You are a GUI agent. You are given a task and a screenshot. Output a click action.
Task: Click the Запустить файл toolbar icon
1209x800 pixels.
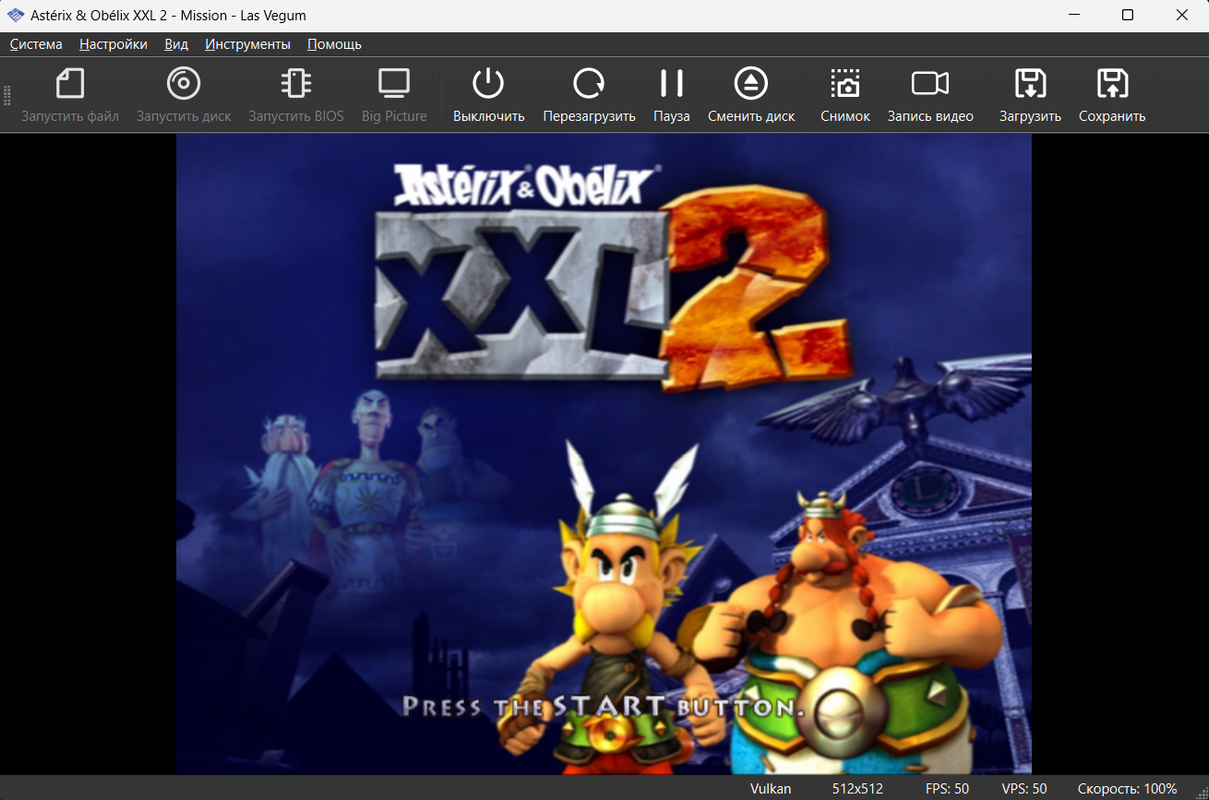(x=70, y=84)
